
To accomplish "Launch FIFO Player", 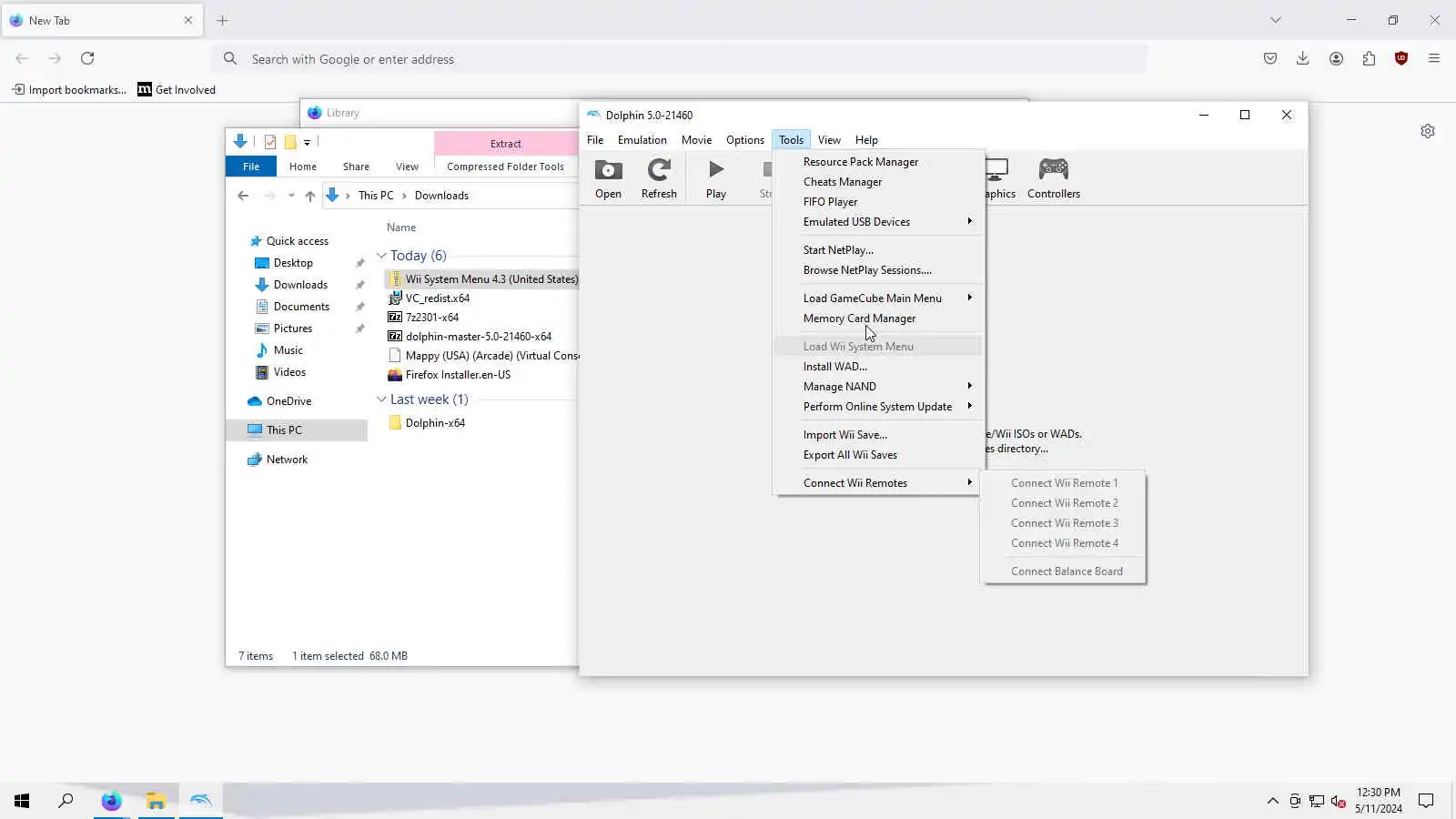I will (879, 202).
